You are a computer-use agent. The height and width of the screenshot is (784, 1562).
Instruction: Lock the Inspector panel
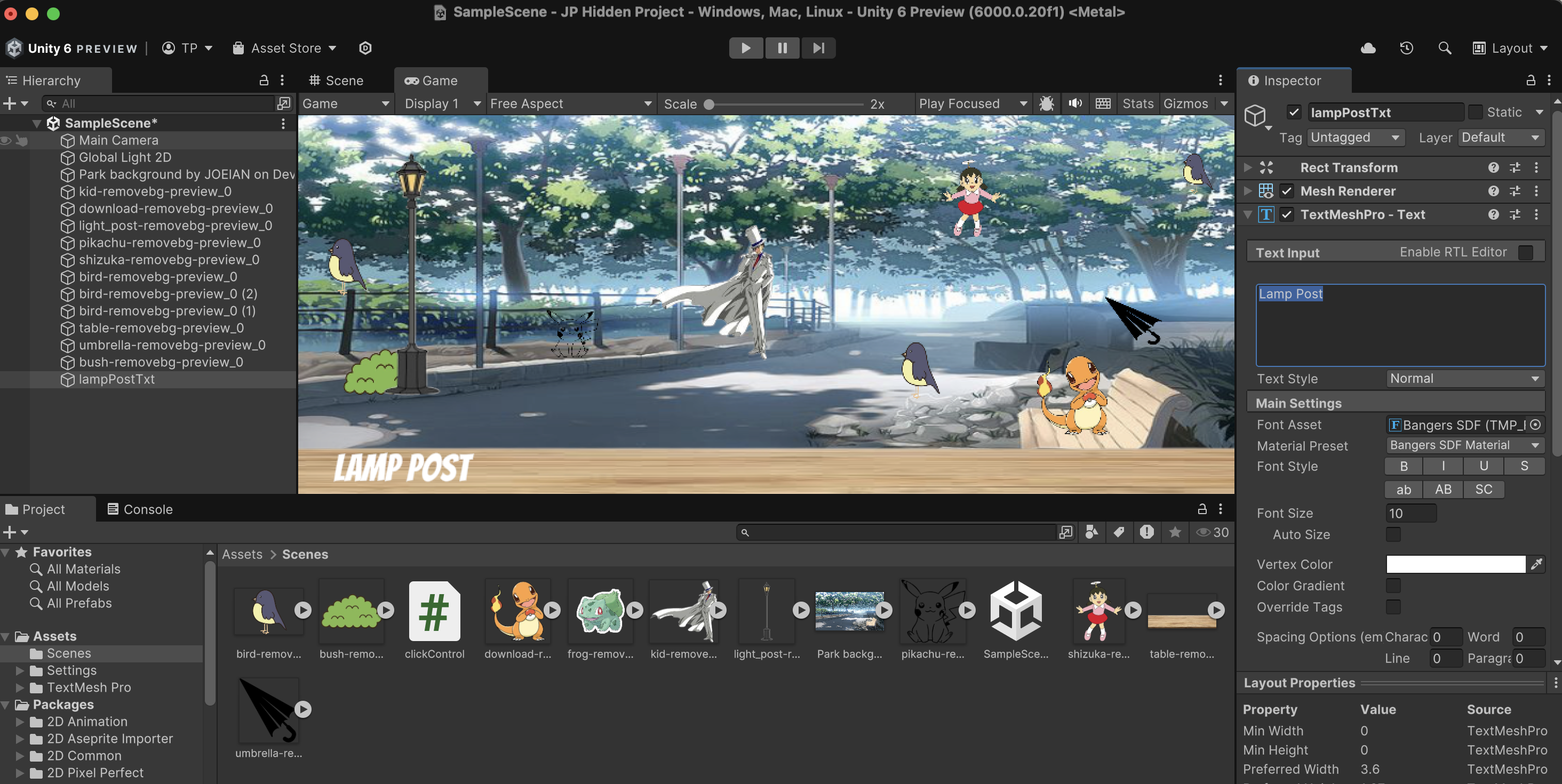point(1531,80)
